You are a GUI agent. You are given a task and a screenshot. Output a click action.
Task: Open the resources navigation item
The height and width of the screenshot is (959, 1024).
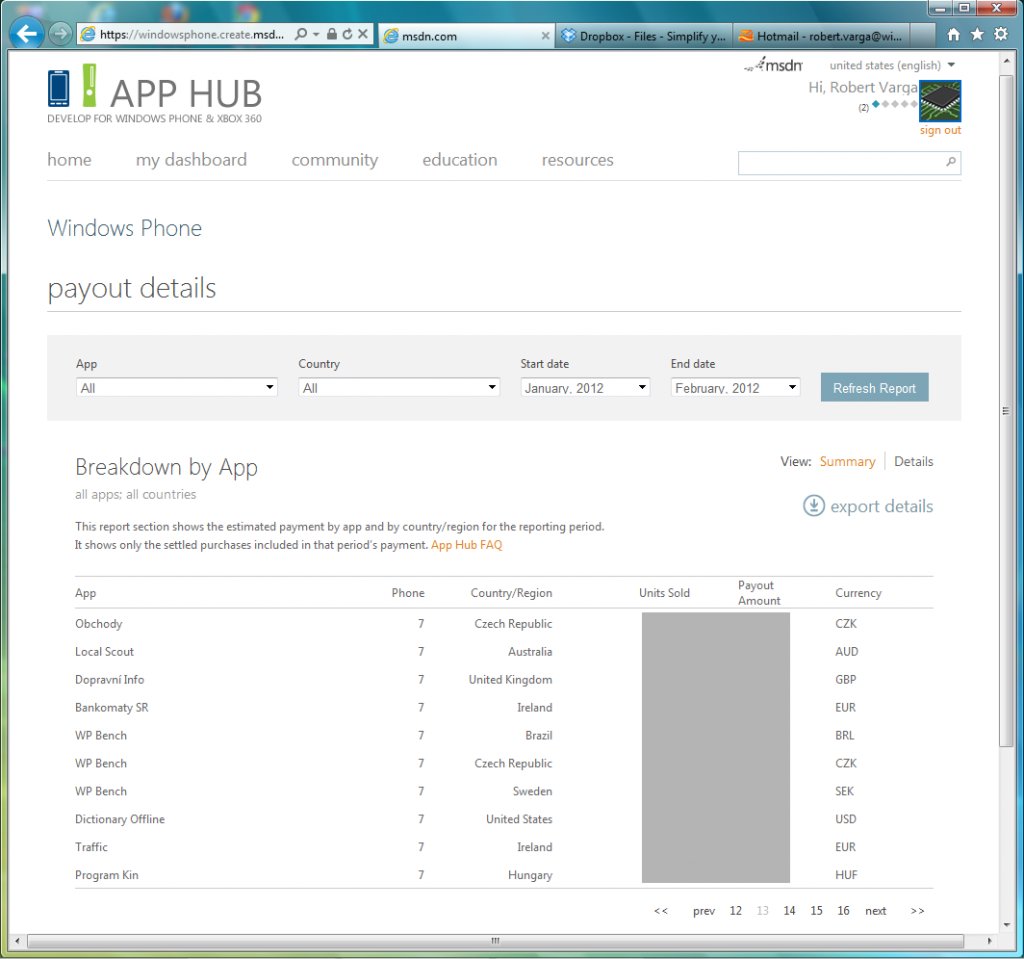pos(577,160)
